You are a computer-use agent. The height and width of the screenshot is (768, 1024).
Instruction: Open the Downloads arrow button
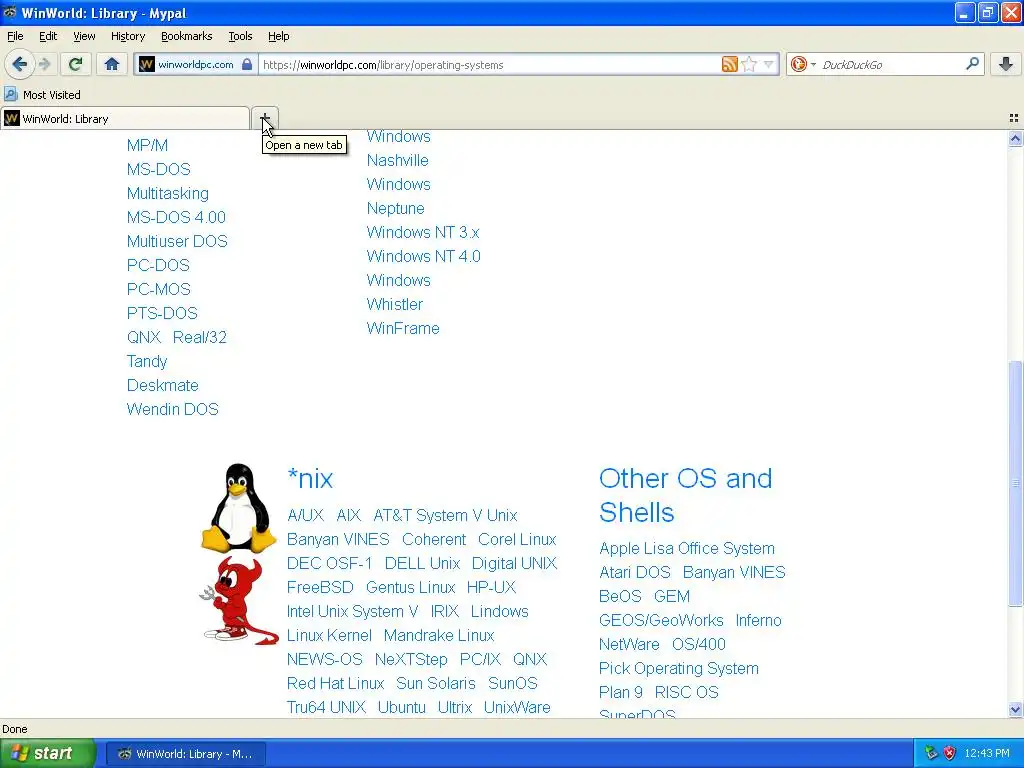click(1006, 64)
